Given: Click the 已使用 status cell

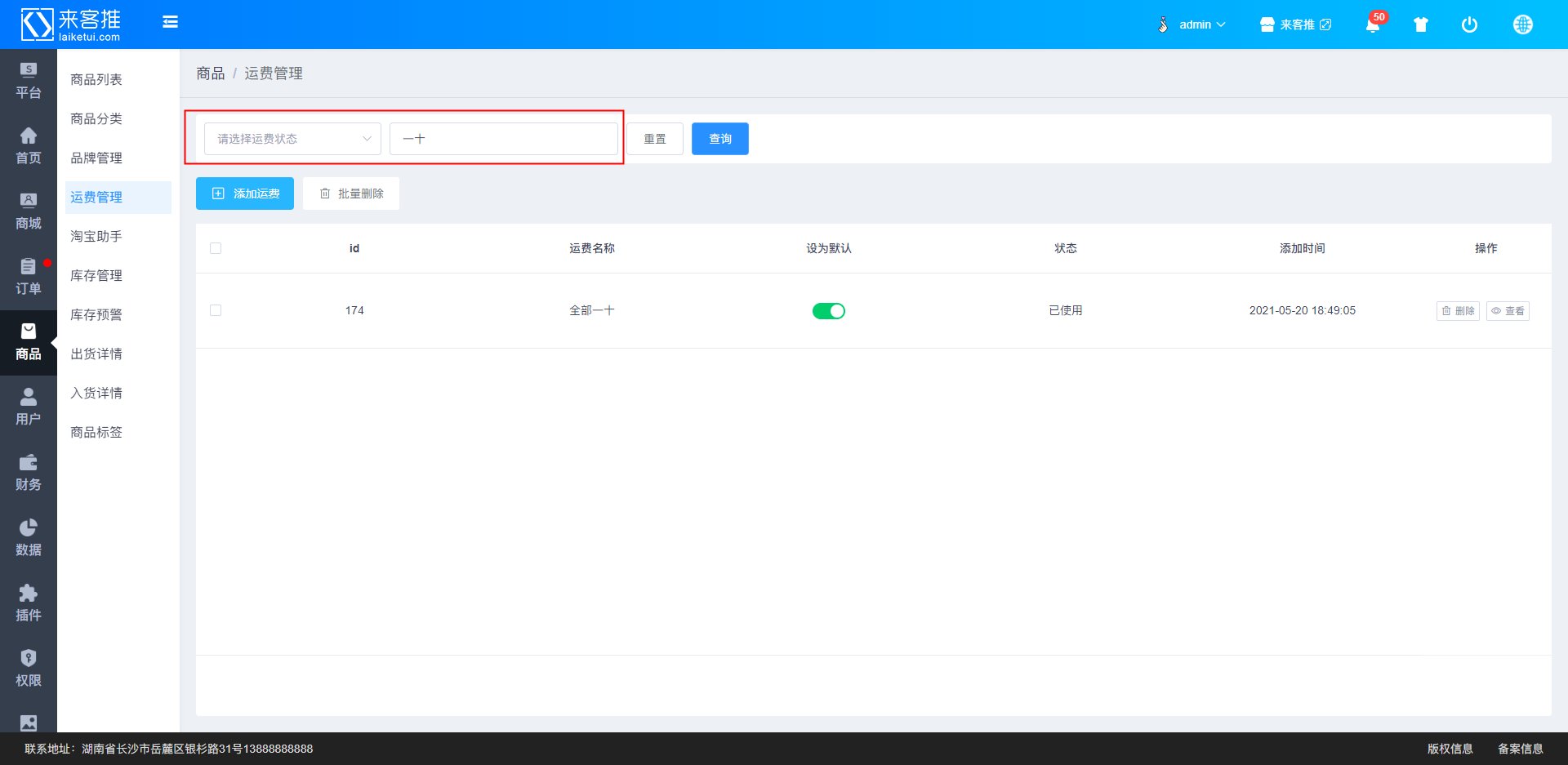Looking at the screenshot, I should pyautogui.click(x=1066, y=310).
